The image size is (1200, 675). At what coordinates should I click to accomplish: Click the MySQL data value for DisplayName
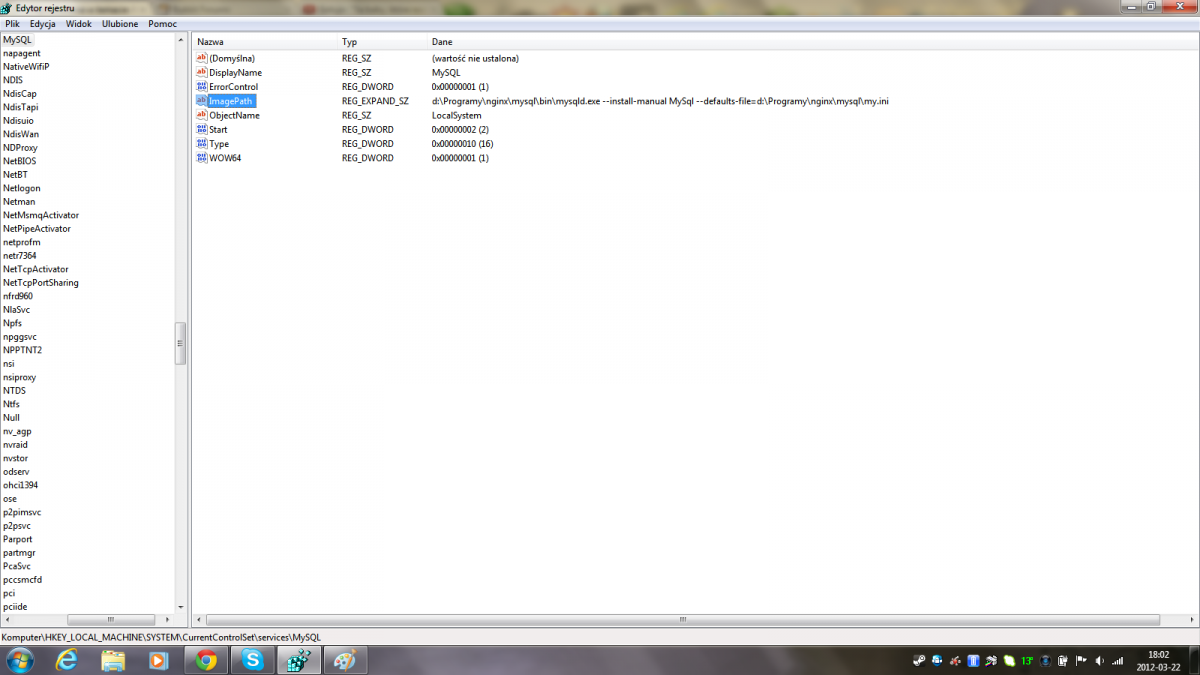[x=446, y=73]
